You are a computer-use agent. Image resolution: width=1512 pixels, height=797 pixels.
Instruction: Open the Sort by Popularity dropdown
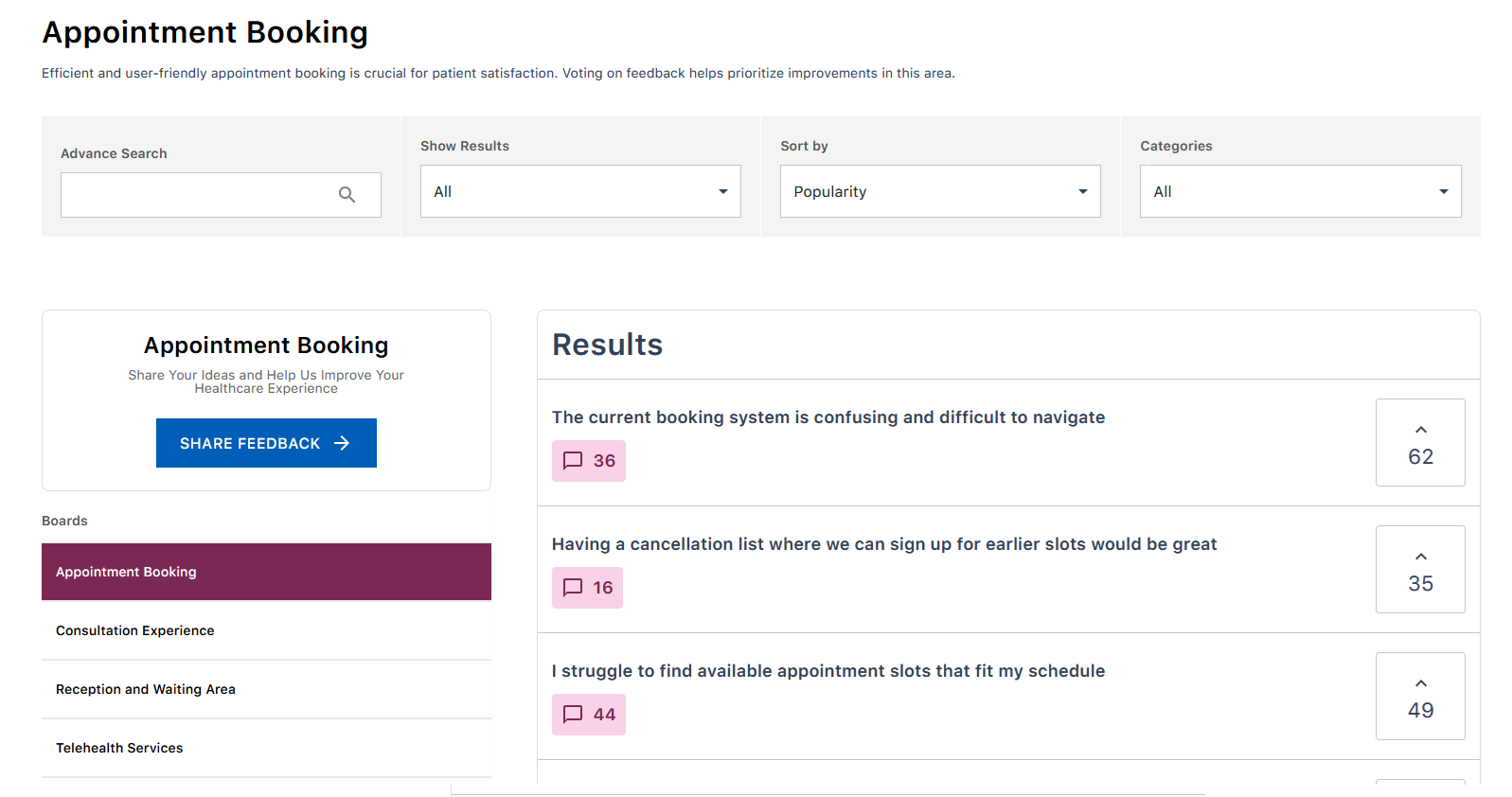(x=940, y=191)
